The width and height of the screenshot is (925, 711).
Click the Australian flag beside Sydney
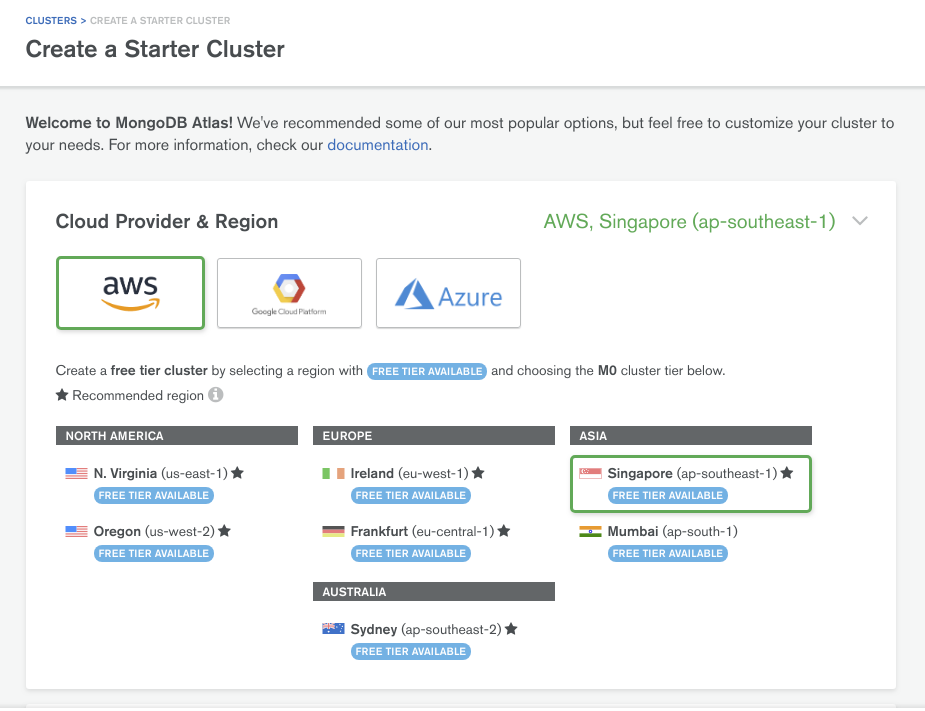pos(333,629)
